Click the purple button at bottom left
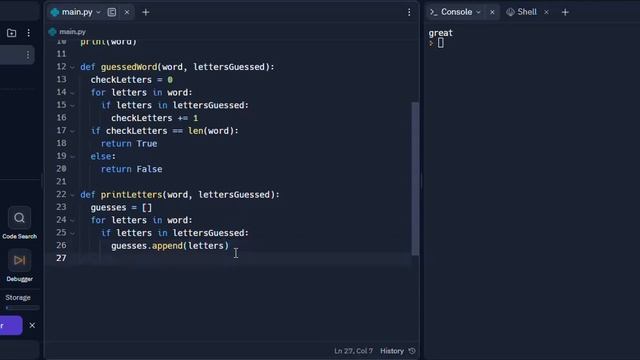This screenshot has width=640, height=360. click(11, 325)
